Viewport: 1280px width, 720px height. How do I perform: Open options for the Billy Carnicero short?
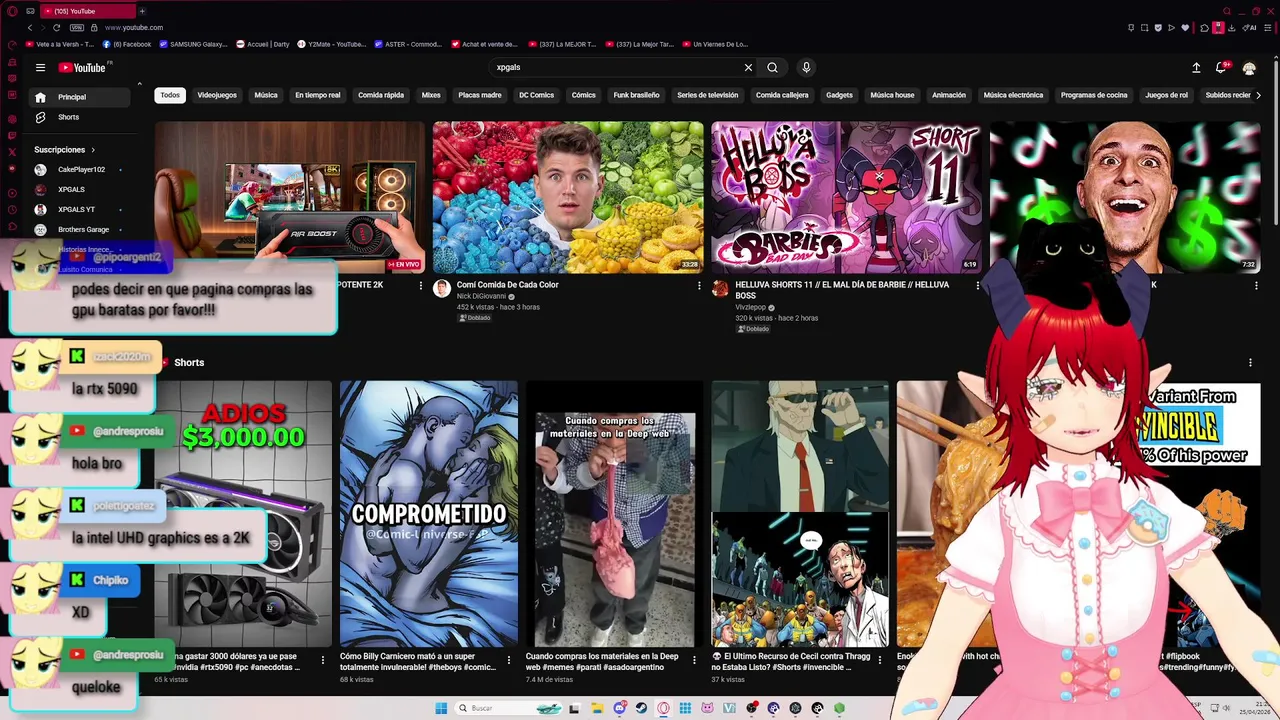(x=508, y=660)
